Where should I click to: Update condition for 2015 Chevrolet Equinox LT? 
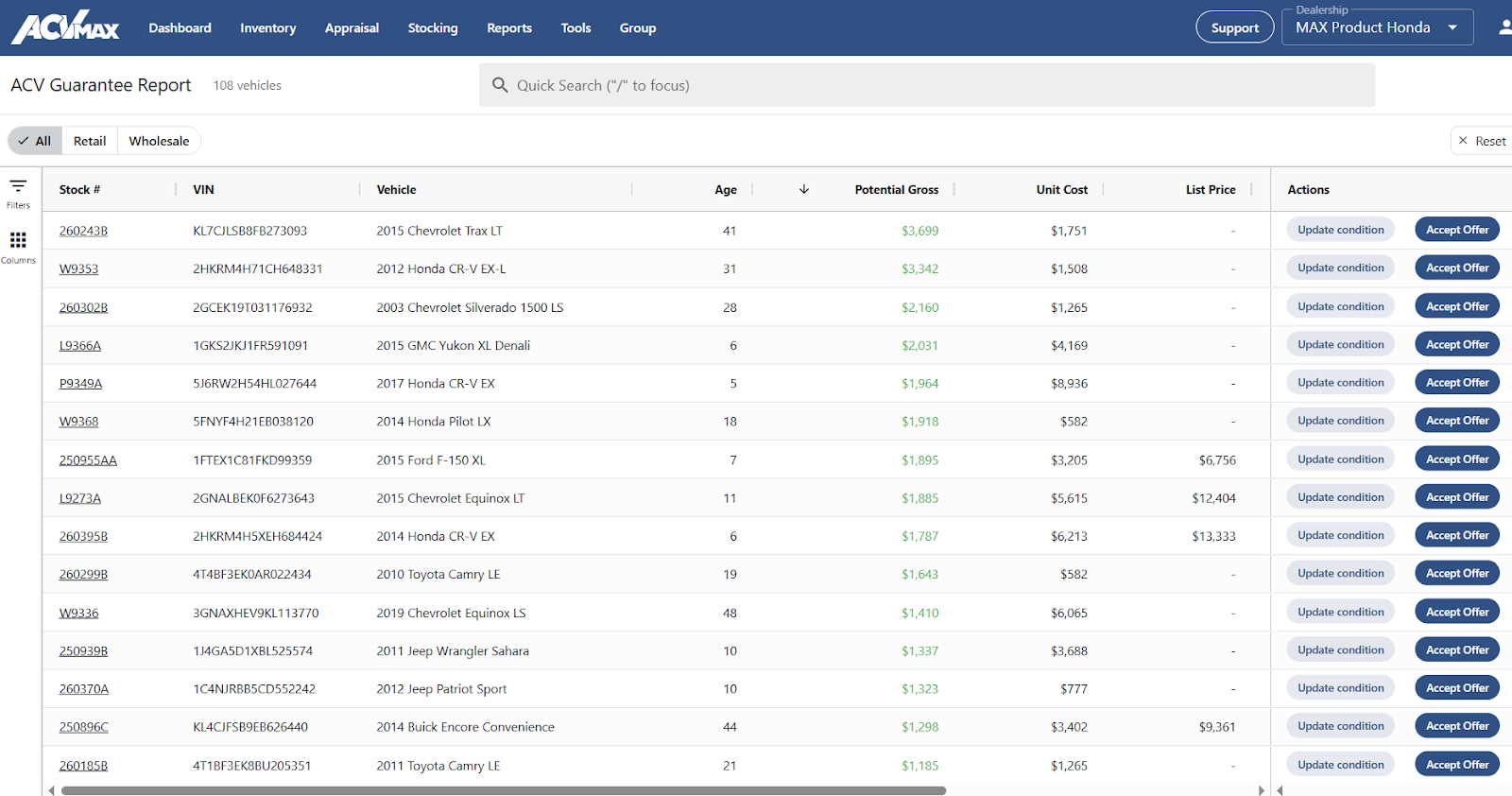point(1340,497)
